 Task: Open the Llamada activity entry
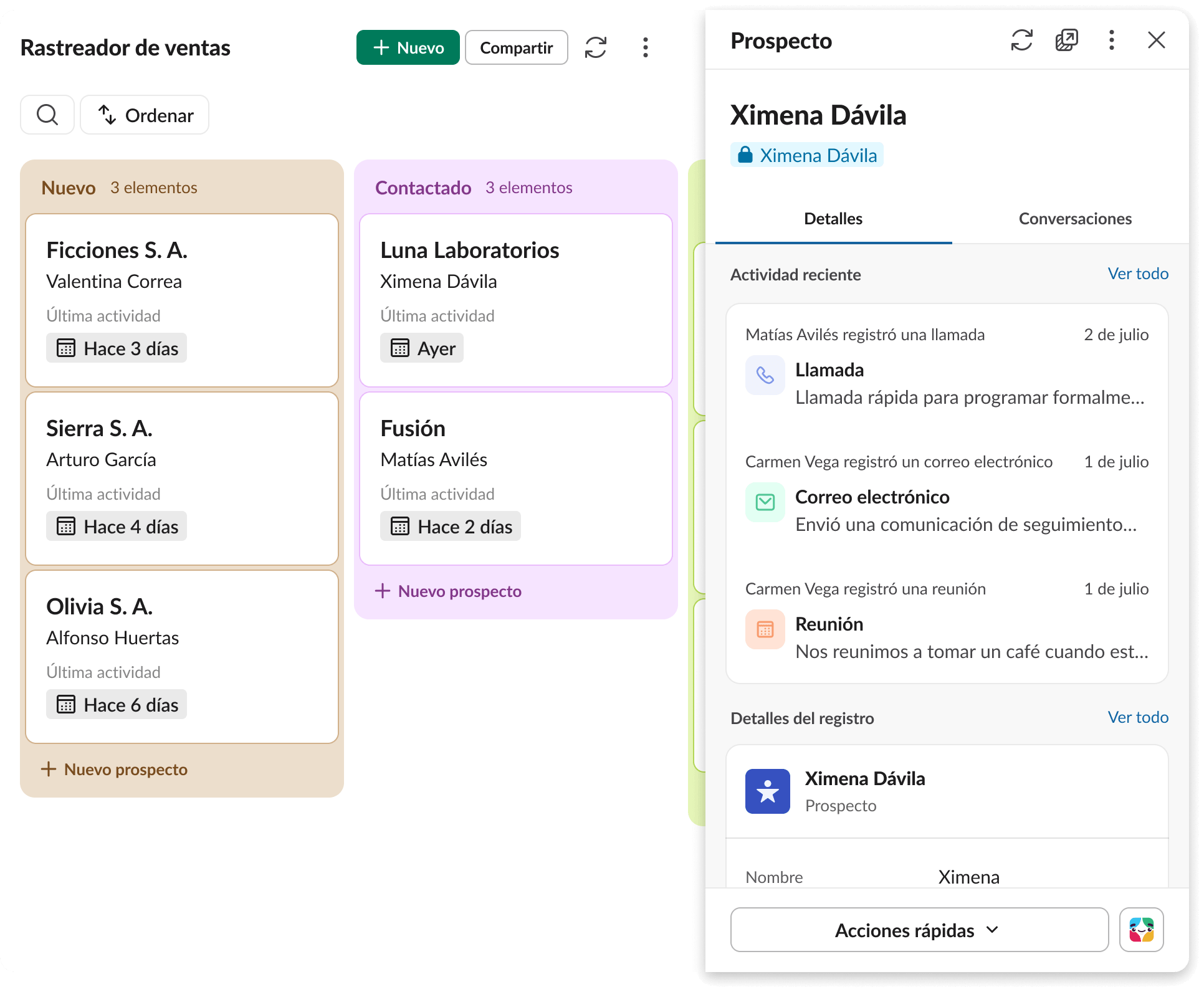pos(947,369)
